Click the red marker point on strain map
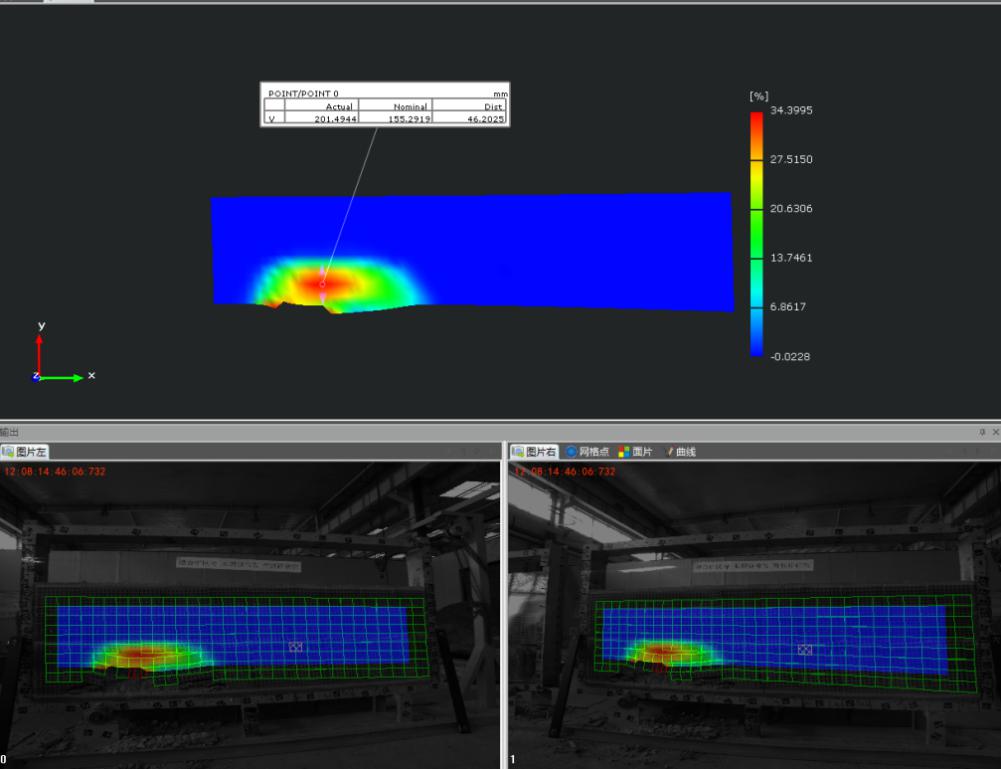 click(322, 284)
